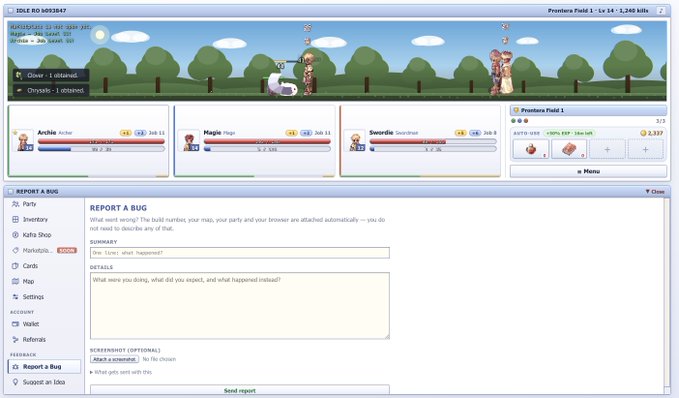The width and height of the screenshot is (679, 398).
Task: Click Swordie's yellow badge
Action: (x=460, y=133)
